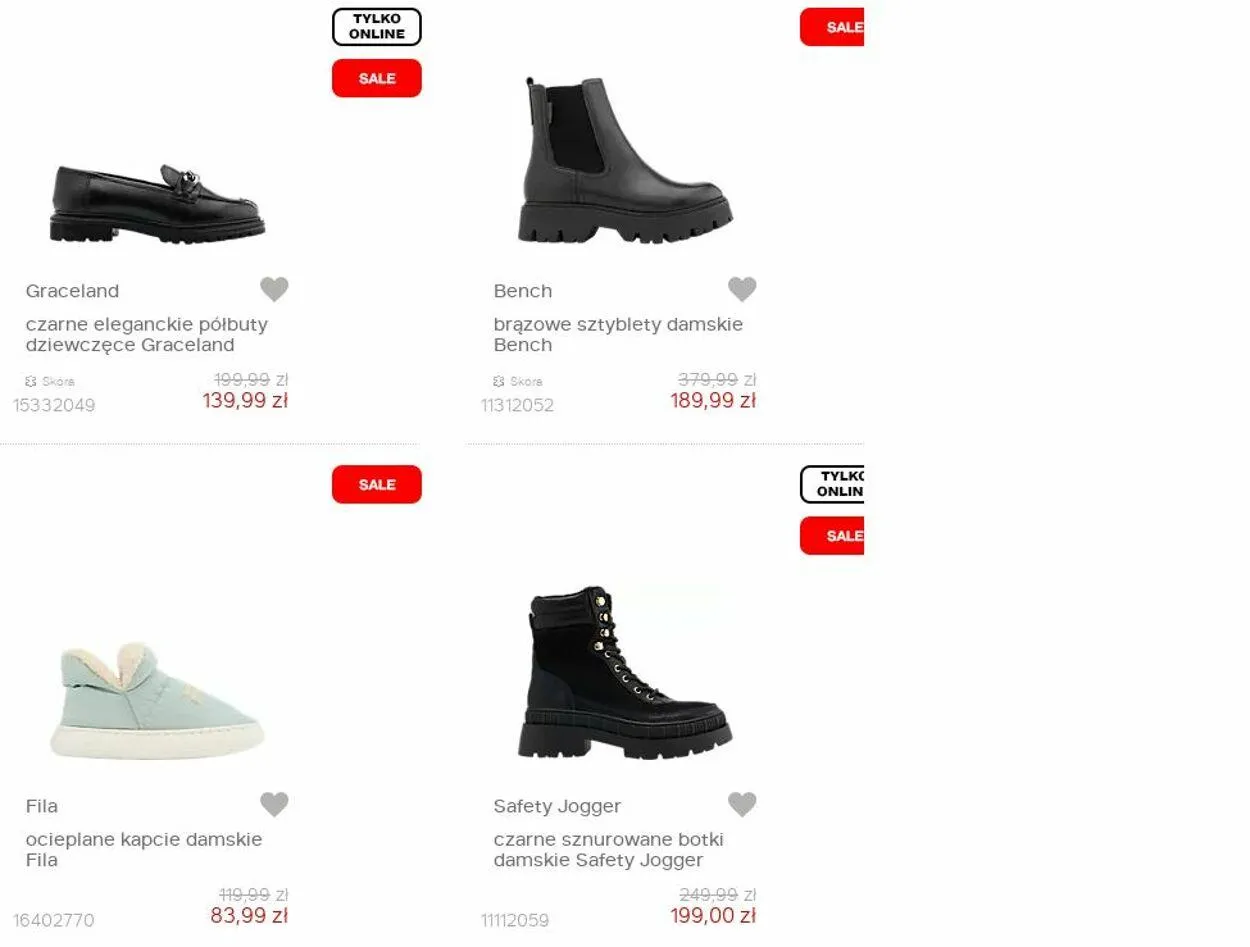
Task: Click TYLKO ONLINE badge on Safety Jogger boots
Action: point(832,484)
